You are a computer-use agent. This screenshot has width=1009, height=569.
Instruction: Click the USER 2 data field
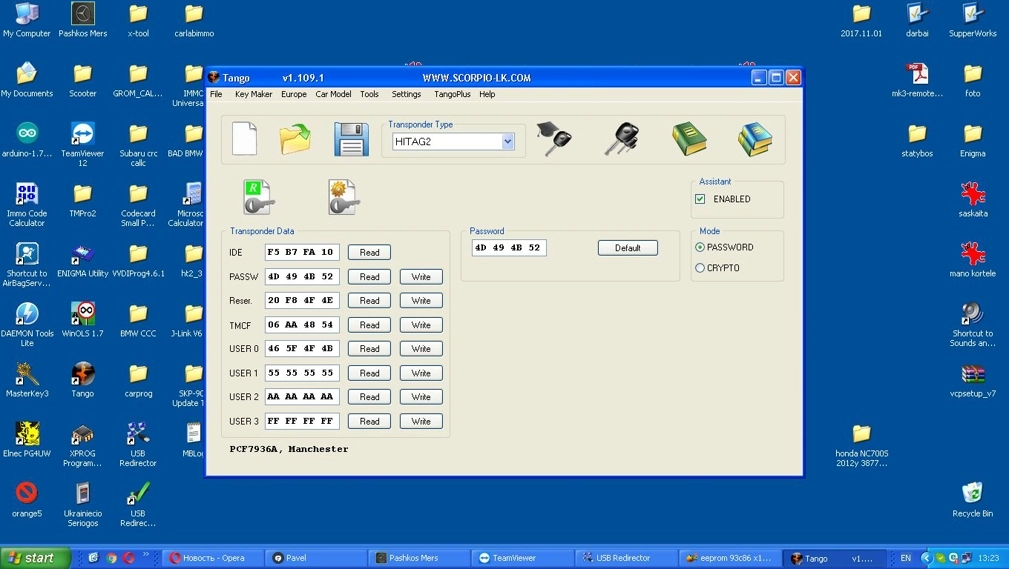302,397
